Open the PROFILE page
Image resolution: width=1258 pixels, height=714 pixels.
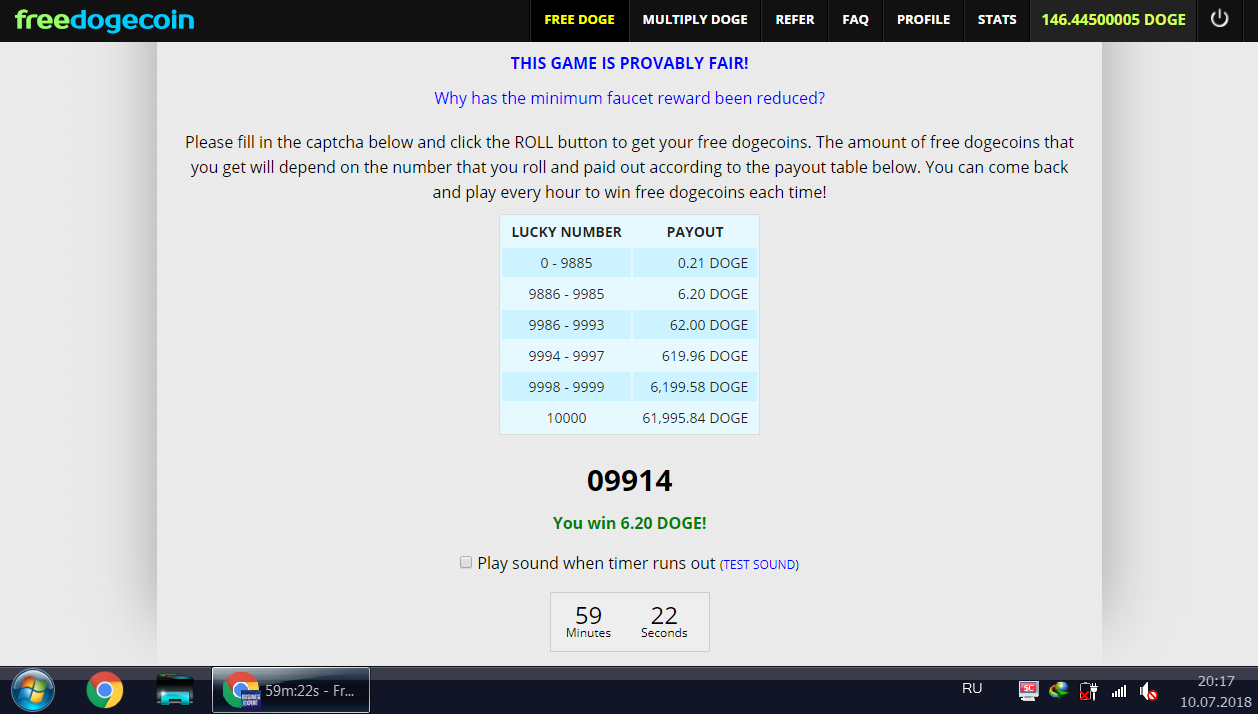[923, 20]
